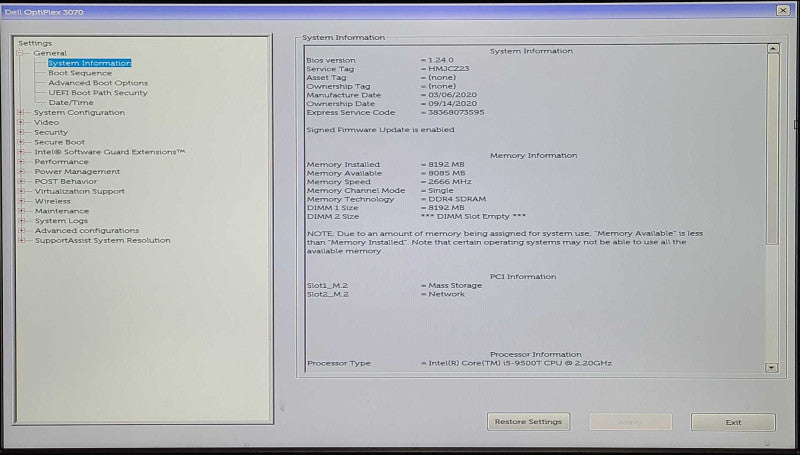Click Memory Channel Mode Single value
Screen dimensions: 800x455
tap(441, 190)
